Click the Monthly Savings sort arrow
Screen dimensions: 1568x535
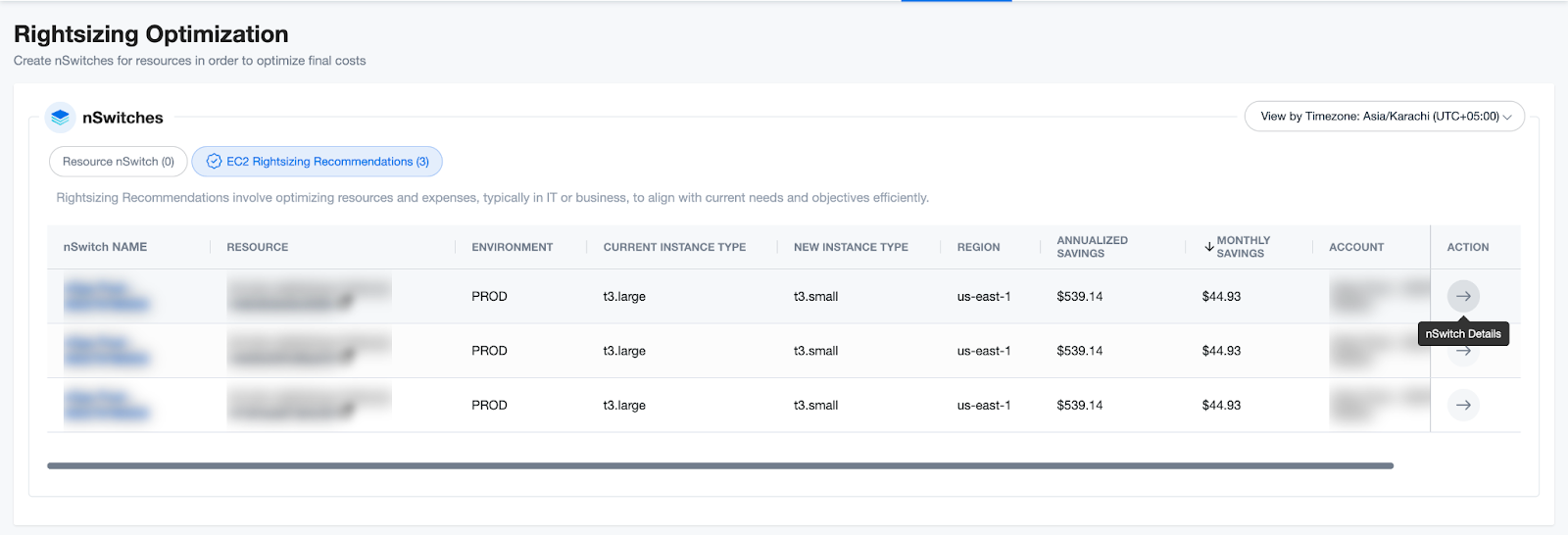1209,247
